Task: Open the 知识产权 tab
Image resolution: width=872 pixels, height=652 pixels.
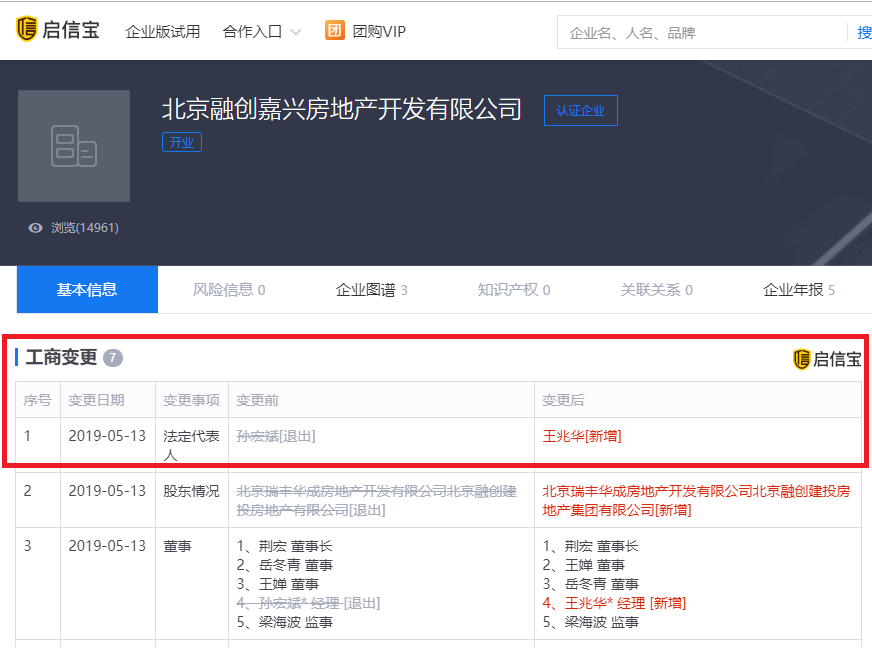Action: [x=513, y=290]
